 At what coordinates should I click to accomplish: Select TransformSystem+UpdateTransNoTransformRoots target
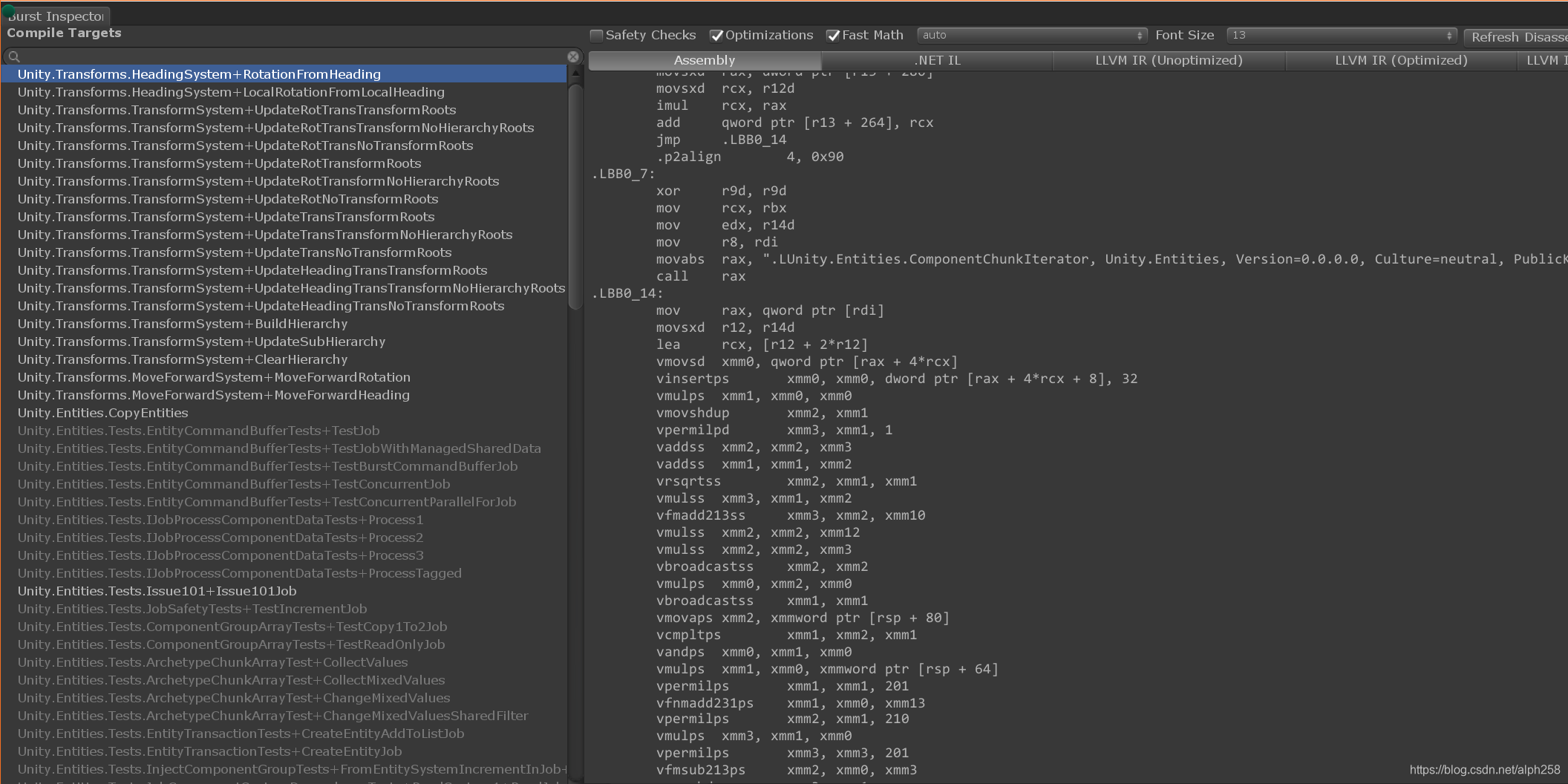pyautogui.click(x=284, y=252)
